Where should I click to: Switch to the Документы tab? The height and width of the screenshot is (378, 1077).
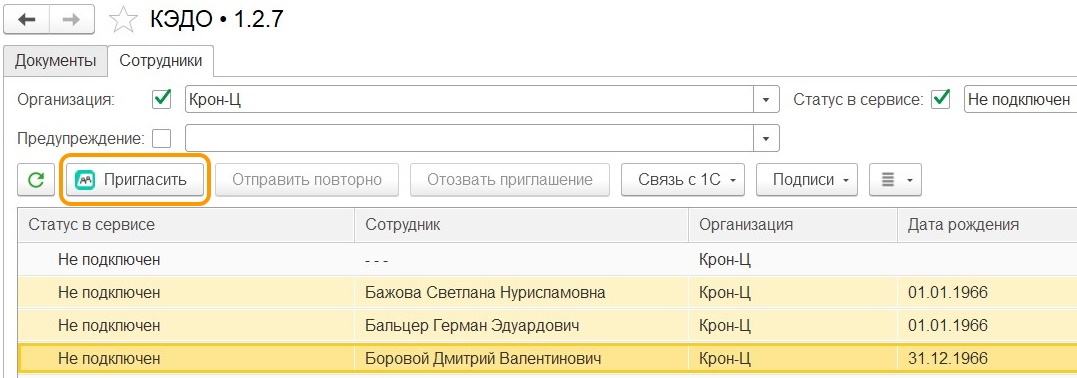pos(56,60)
